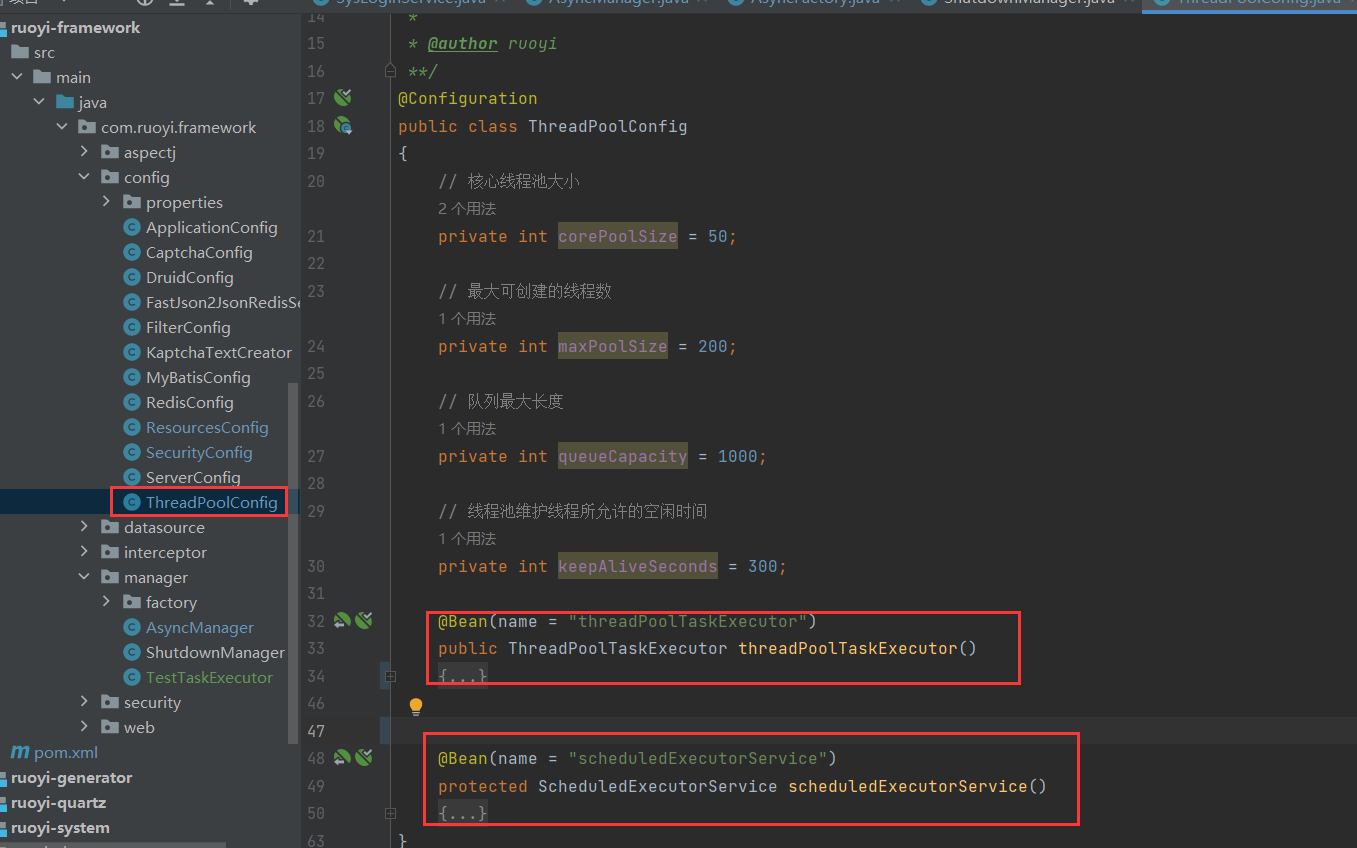
Task: Expand the factory package in project tree
Action: click(105, 602)
